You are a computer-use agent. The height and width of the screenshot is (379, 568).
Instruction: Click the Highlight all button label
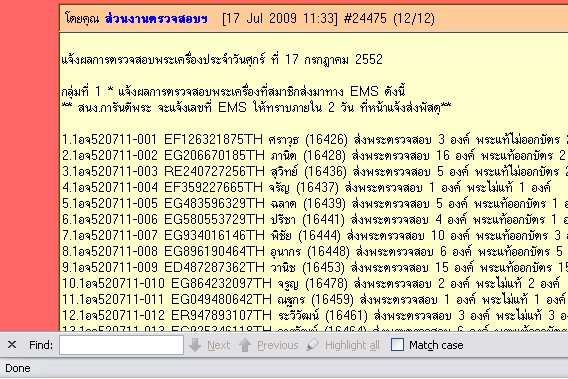[352, 346]
